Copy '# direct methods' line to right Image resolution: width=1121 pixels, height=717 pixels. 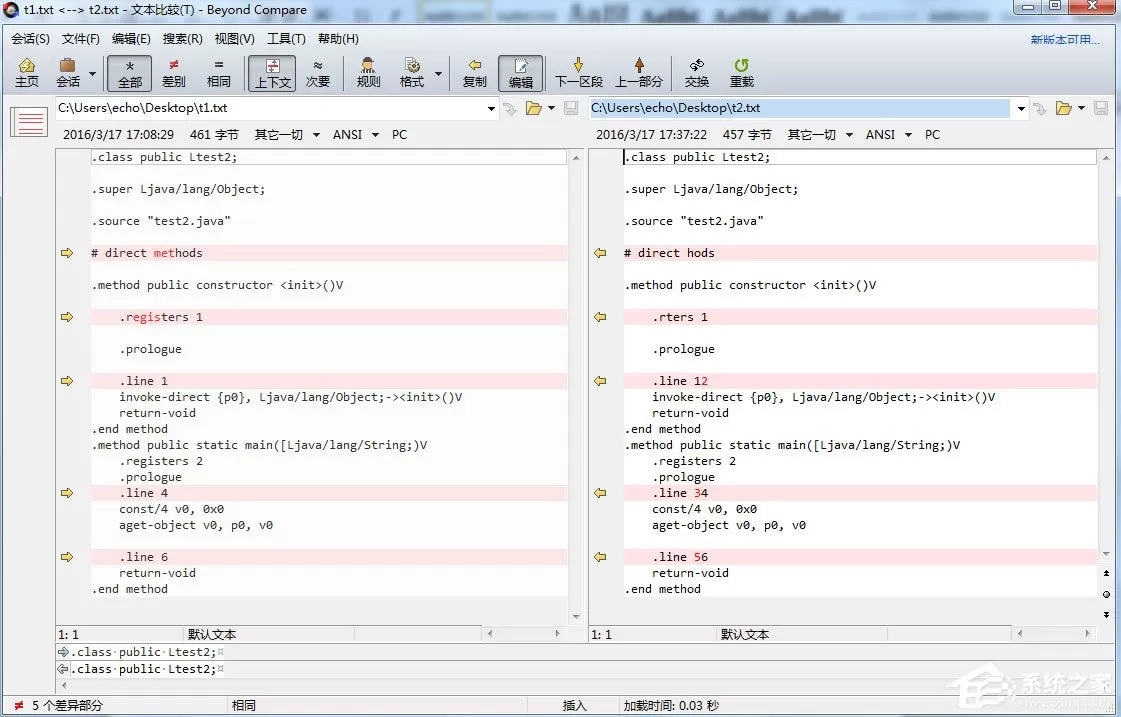point(67,253)
